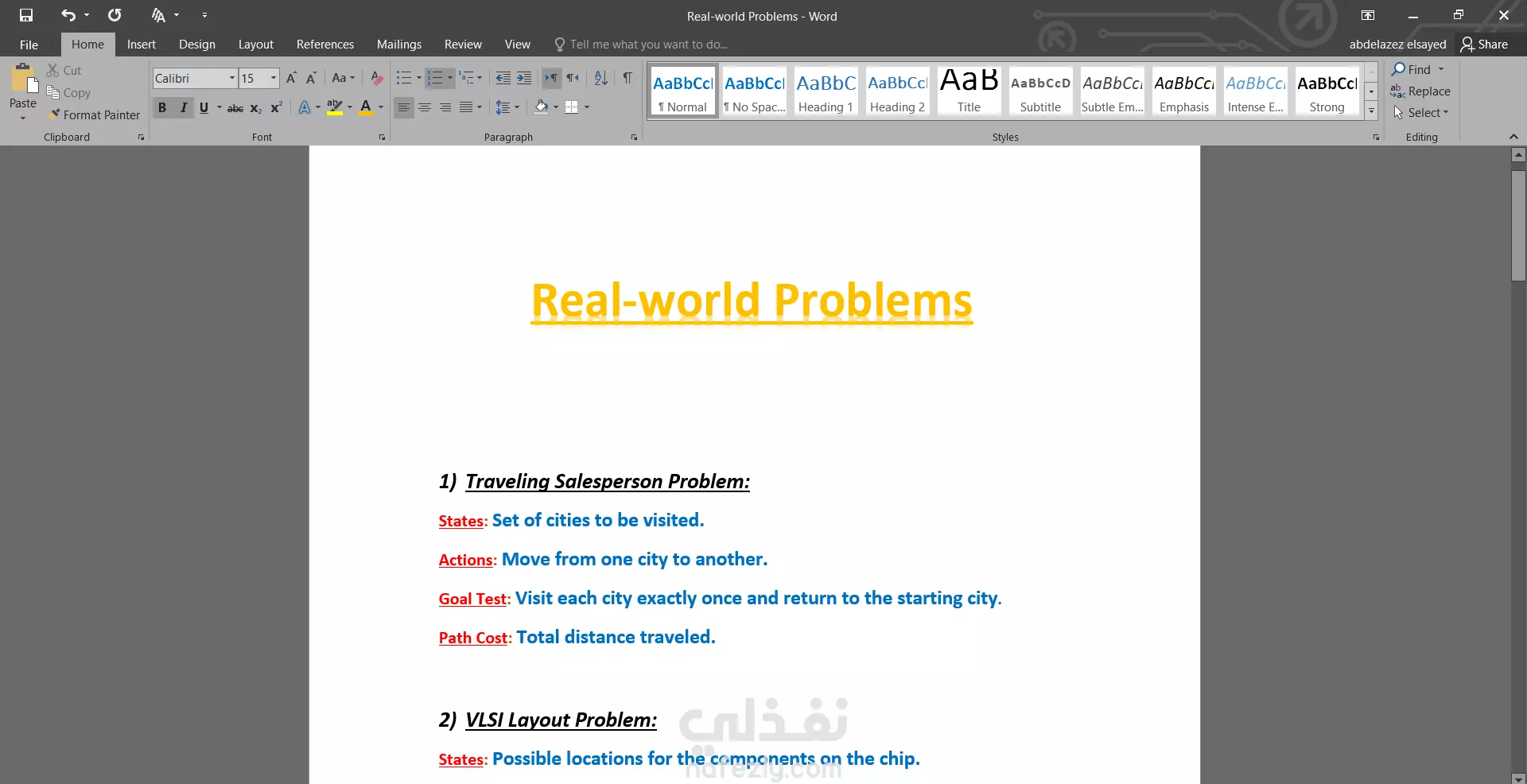Apply the Heading 1 style
The height and width of the screenshot is (784, 1527).
826,91
